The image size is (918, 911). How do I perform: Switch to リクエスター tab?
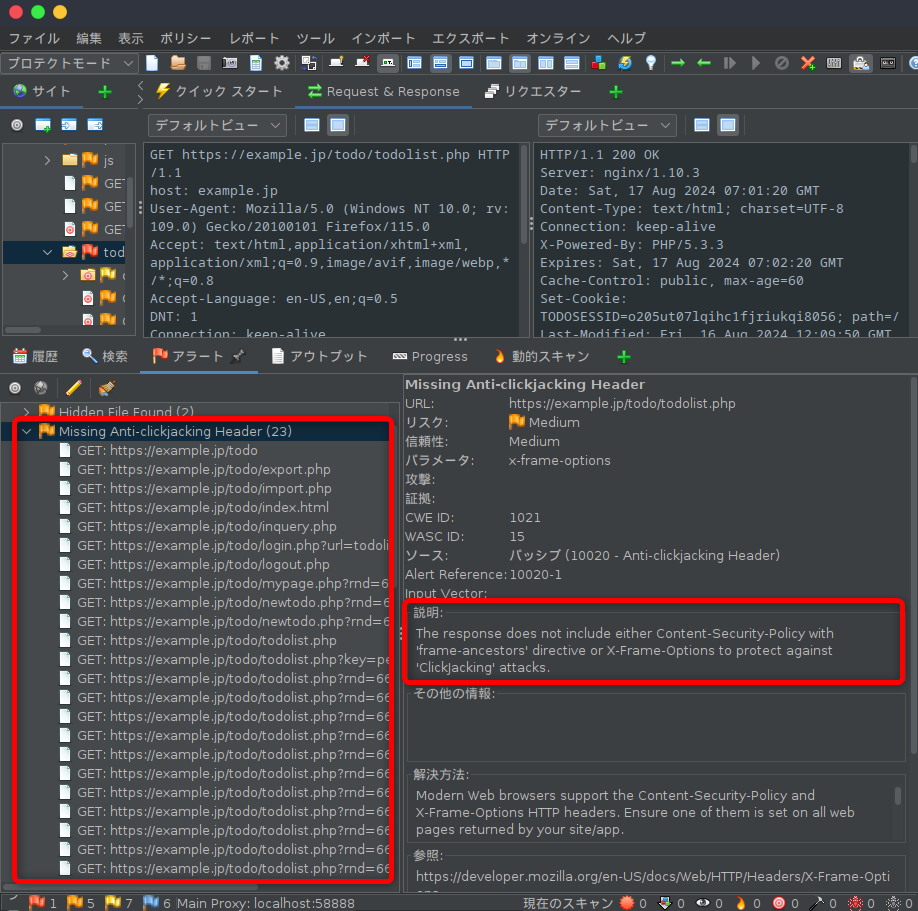tap(533, 91)
